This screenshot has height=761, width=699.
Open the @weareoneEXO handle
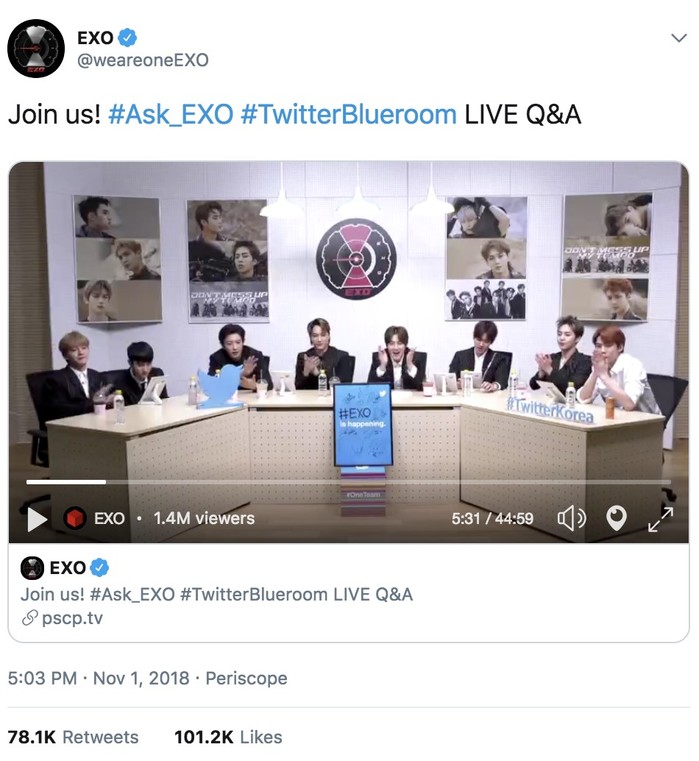[x=143, y=60]
